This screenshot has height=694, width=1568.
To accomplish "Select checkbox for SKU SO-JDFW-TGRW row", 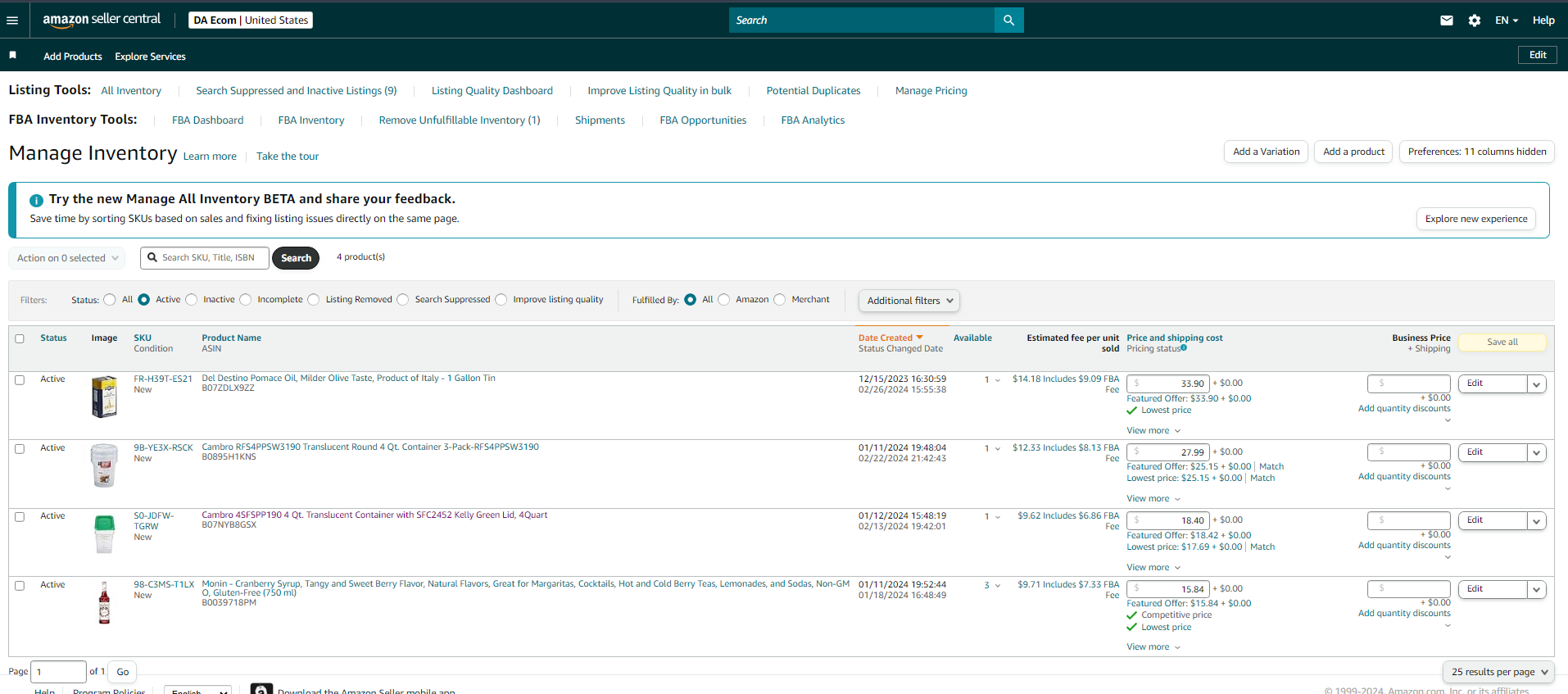I will coord(20,517).
